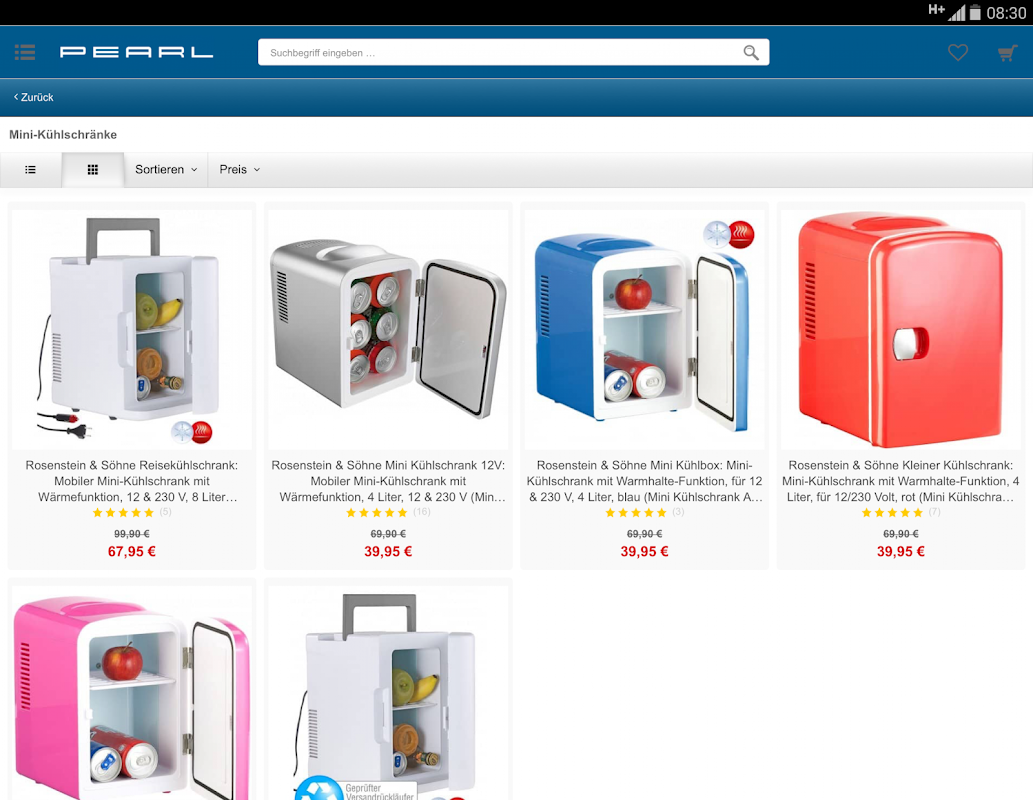Open the hamburger navigation menu
The image size is (1033, 800).
pyautogui.click(x=25, y=52)
